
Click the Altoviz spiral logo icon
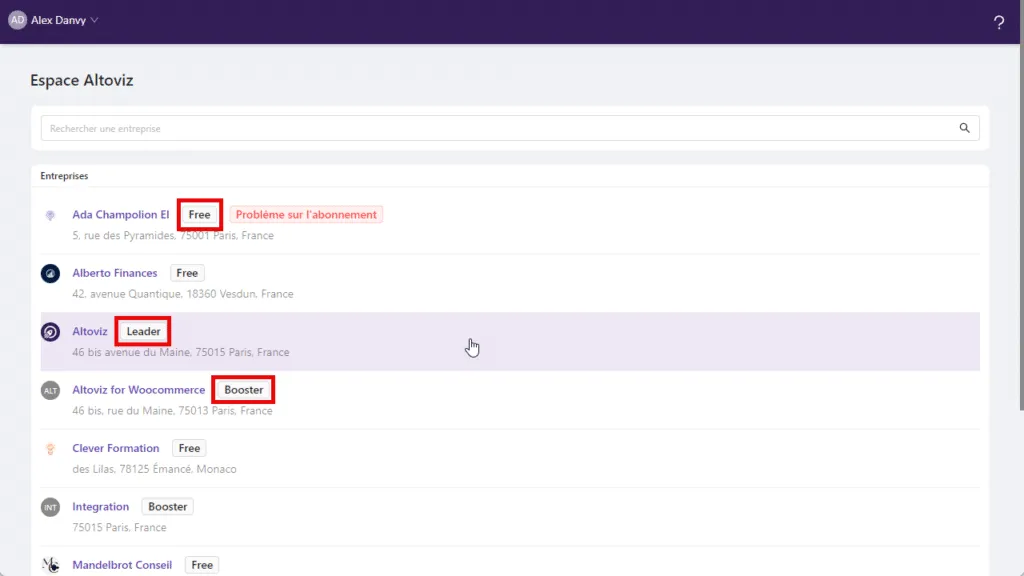tap(50, 332)
